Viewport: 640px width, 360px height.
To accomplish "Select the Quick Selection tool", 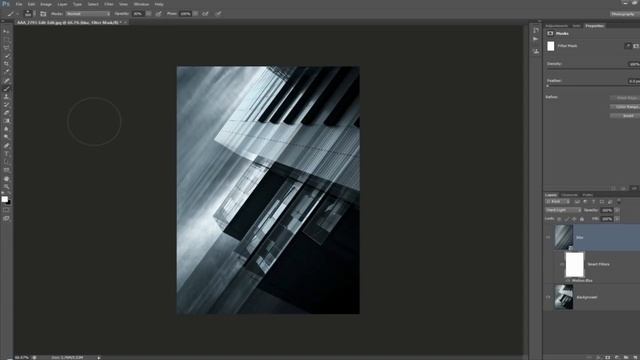I will [x=6, y=56].
